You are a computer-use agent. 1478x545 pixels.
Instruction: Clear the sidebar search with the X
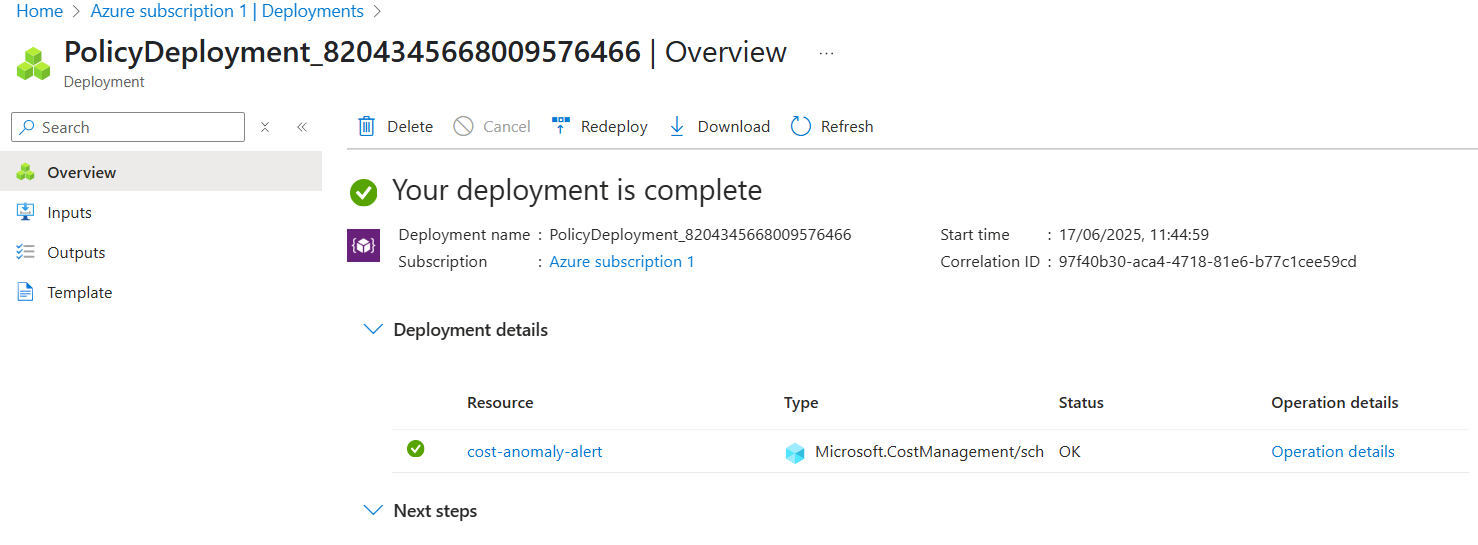click(265, 127)
